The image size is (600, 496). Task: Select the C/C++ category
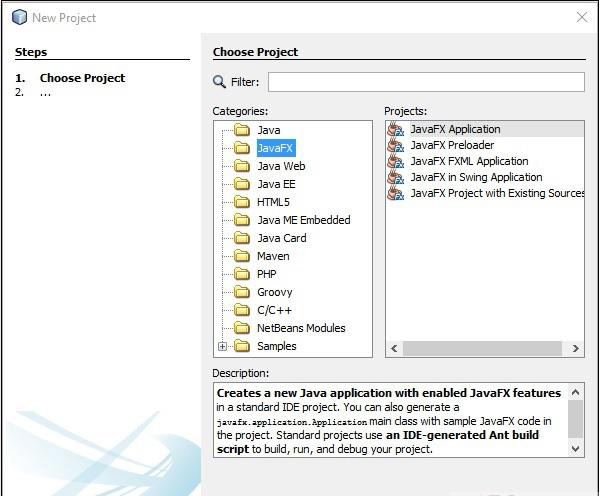point(274,310)
